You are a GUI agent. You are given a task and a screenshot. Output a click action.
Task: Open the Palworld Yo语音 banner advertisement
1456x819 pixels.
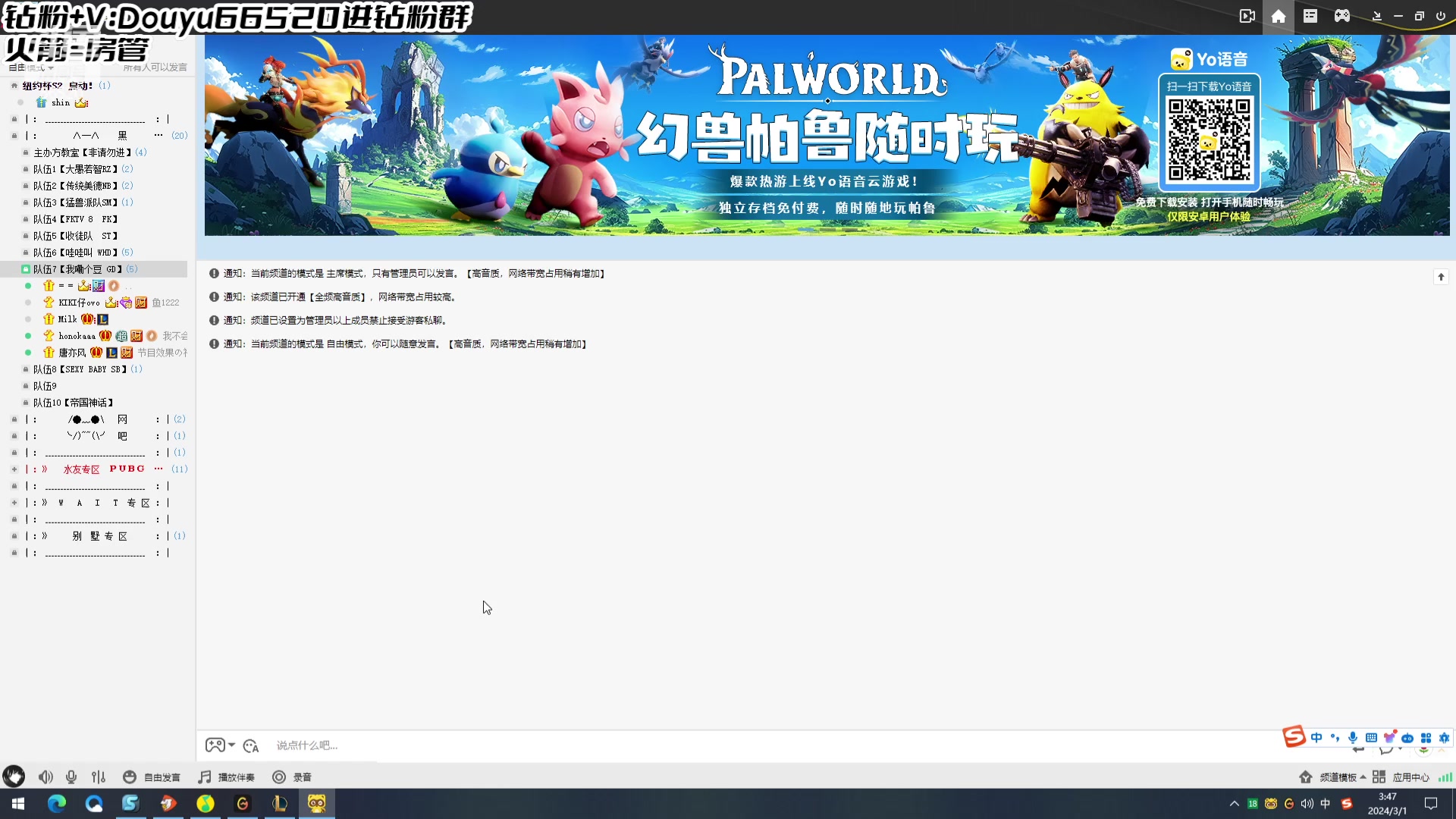[827, 135]
